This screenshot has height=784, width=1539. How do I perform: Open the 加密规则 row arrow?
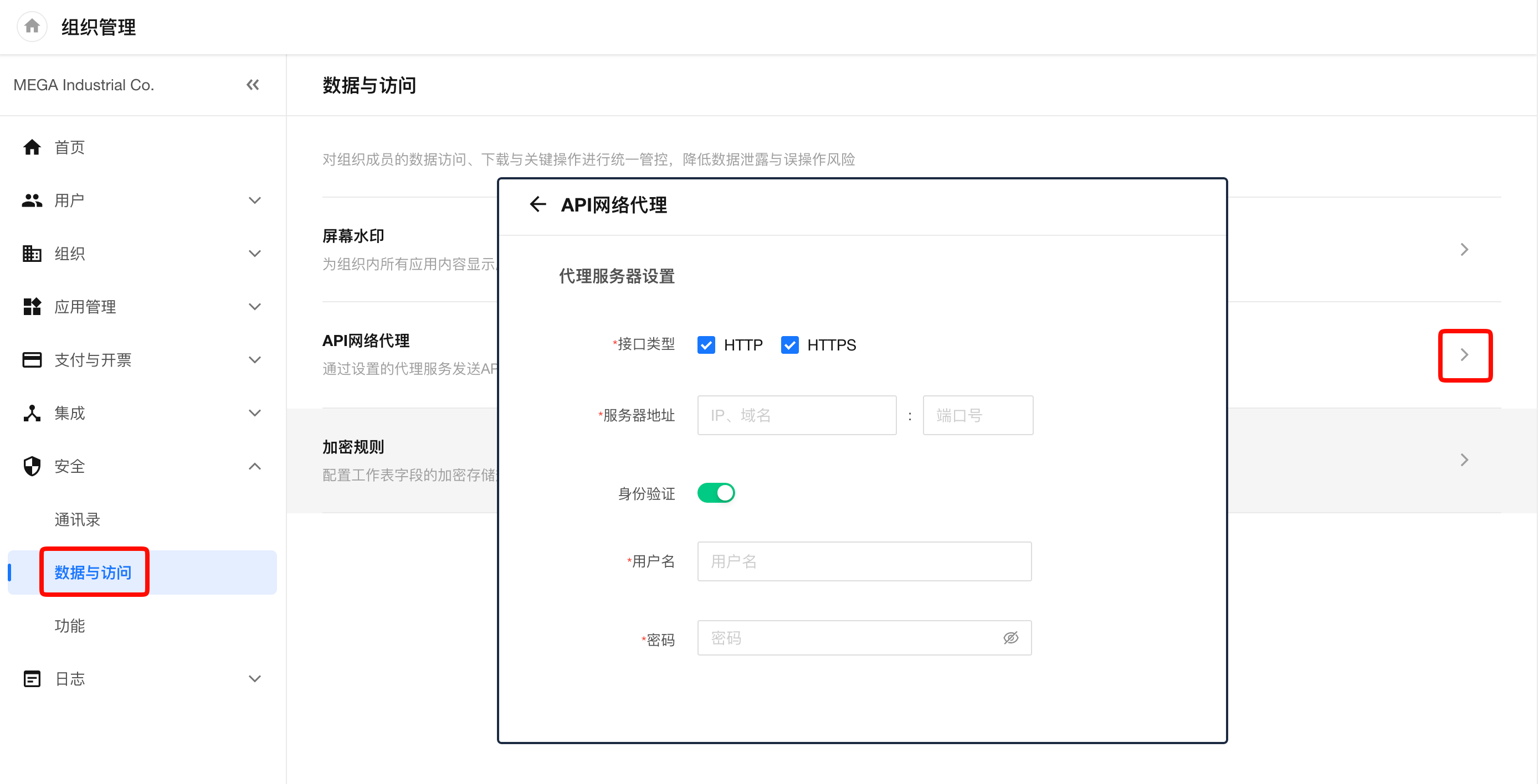point(1464,459)
